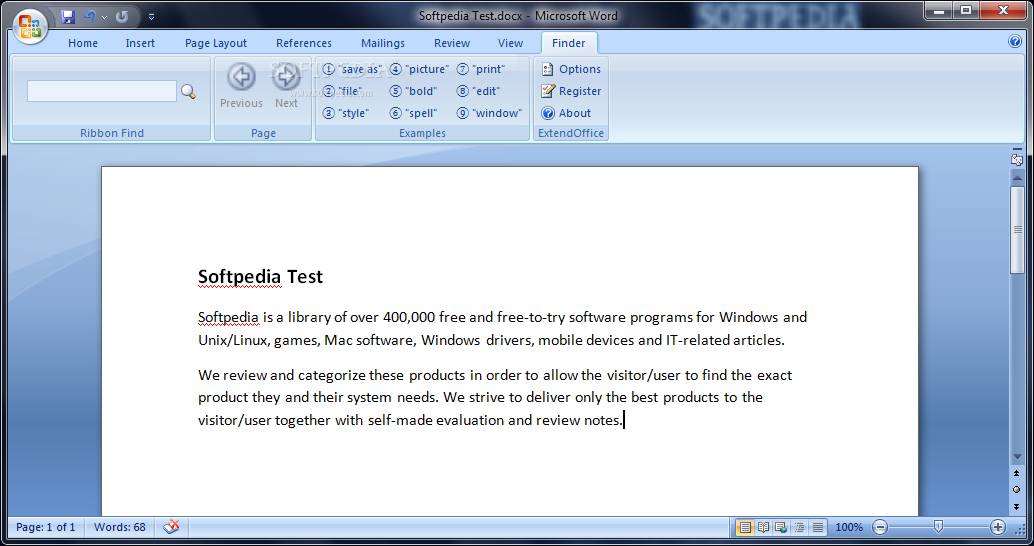Image resolution: width=1034 pixels, height=546 pixels.
Task: Click the phrase "self-made" in the document
Action: point(400,420)
